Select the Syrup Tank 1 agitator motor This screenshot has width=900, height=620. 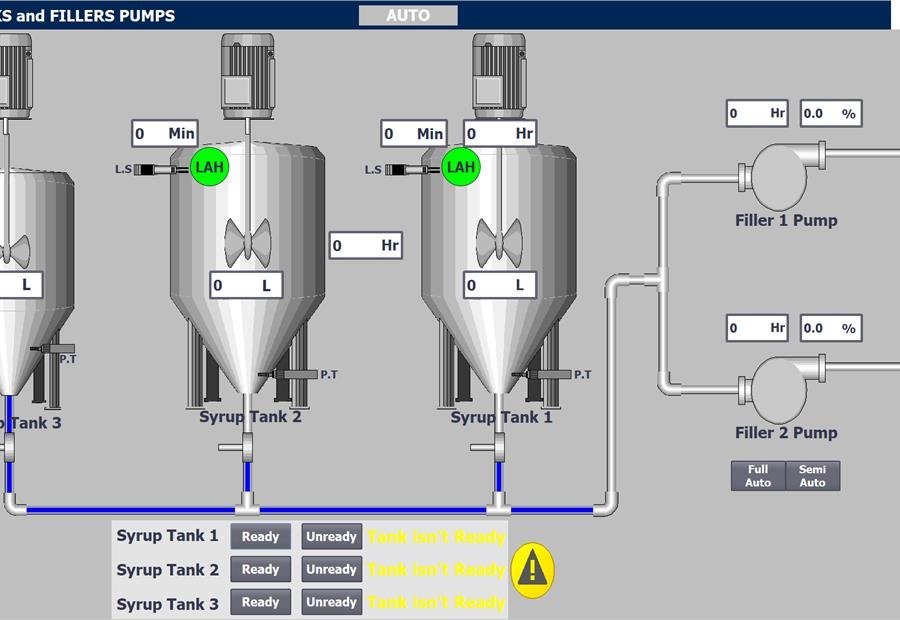click(499, 76)
